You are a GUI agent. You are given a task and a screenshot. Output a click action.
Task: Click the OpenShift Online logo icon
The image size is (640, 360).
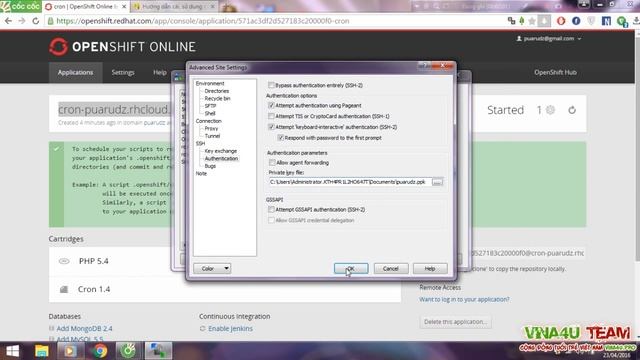point(58,47)
